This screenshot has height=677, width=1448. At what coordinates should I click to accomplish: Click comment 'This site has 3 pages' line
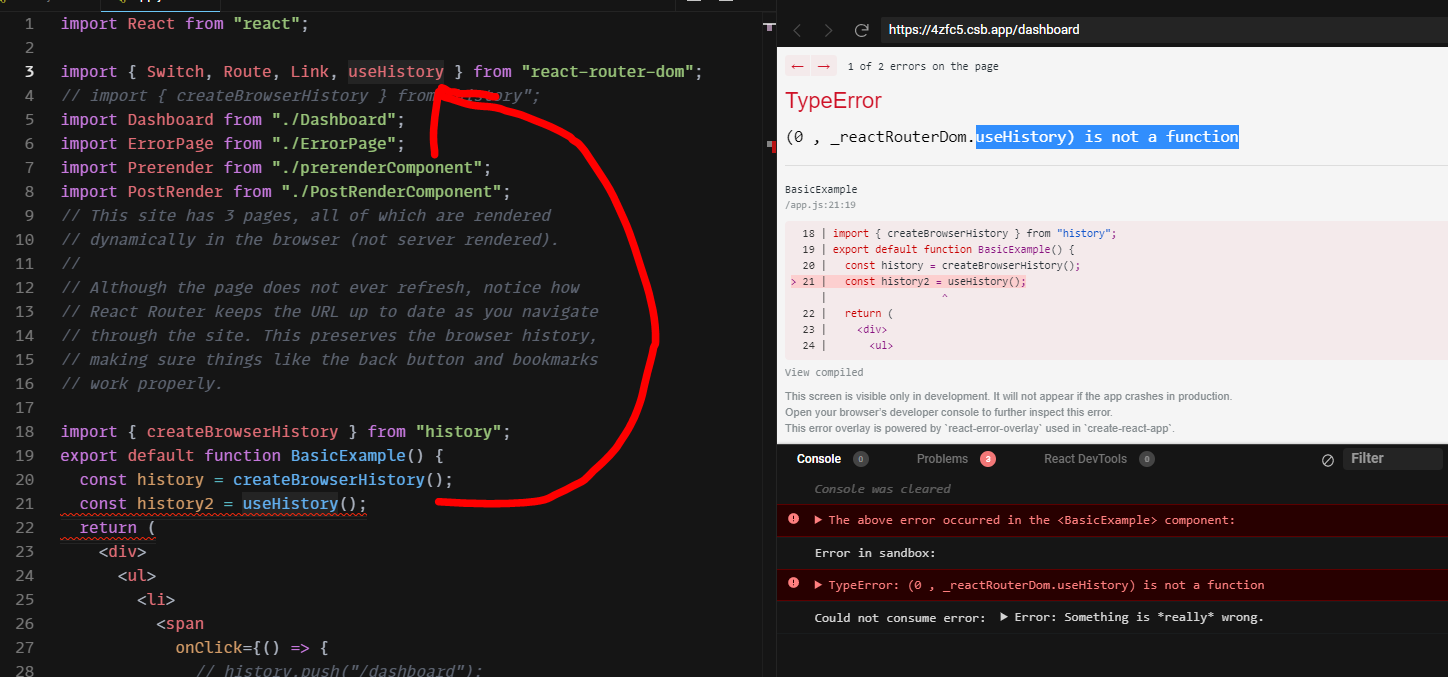(305, 216)
